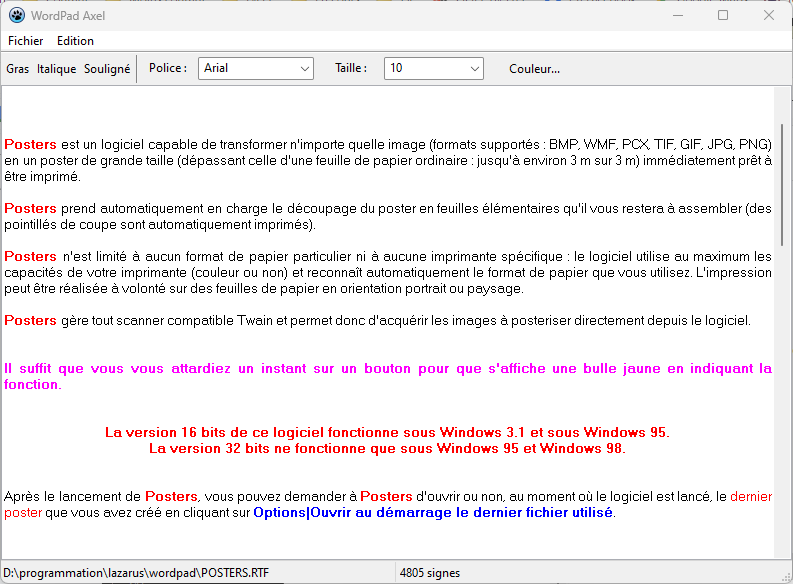
Task: Click the line 'La version 16 bits de ce logiciel'
Action: 387,433
